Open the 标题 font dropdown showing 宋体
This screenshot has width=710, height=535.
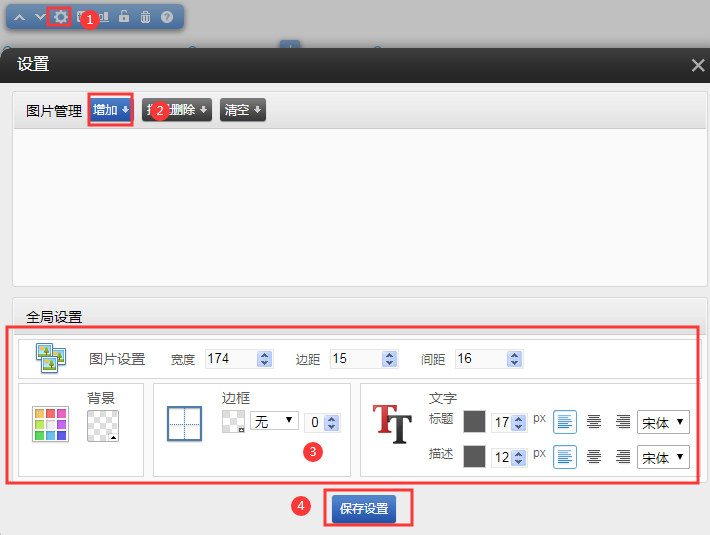pos(663,423)
